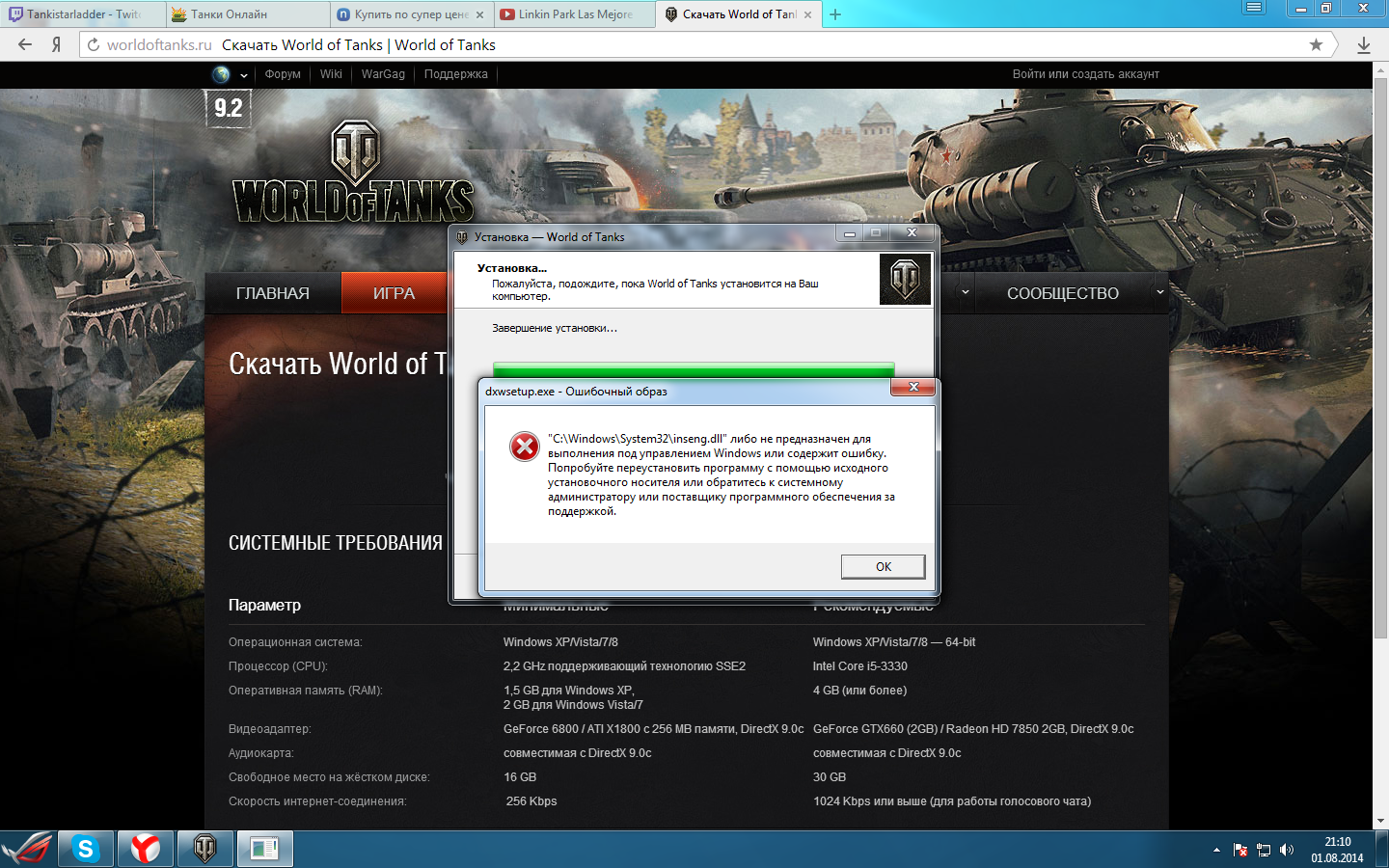Screen dimensions: 1389x868
Task: Click the 'Параметр' column header
Action: [x=264, y=605]
